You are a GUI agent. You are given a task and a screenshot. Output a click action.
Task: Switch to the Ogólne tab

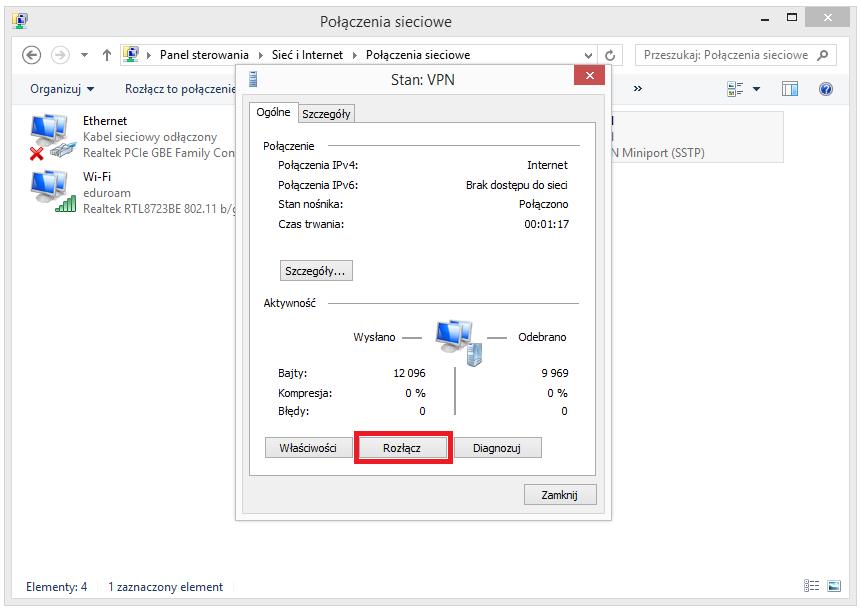click(273, 112)
